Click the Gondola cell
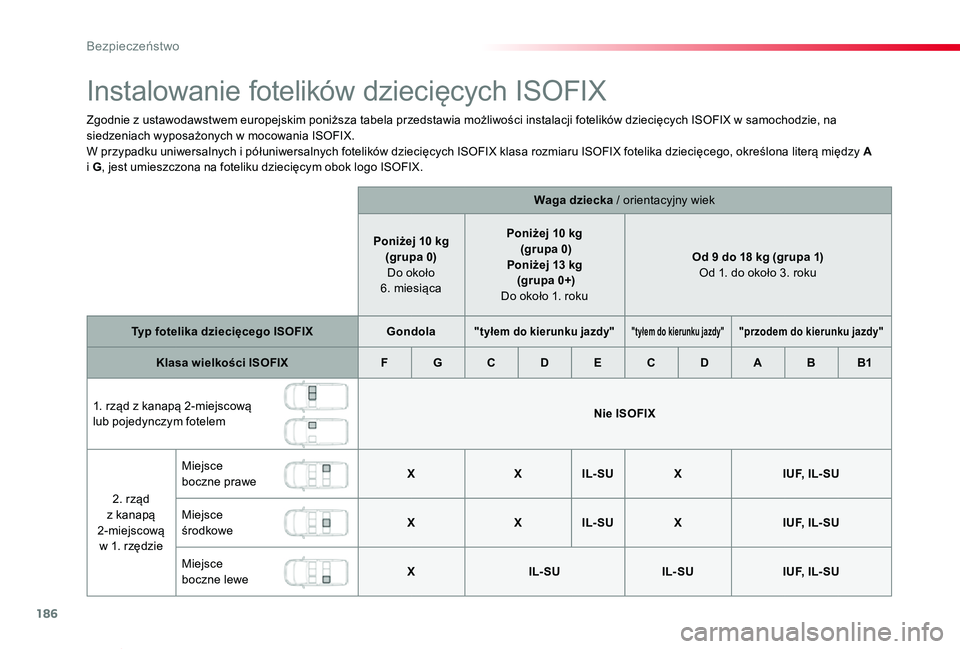The height and width of the screenshot is (649, 960). point(411,332)
